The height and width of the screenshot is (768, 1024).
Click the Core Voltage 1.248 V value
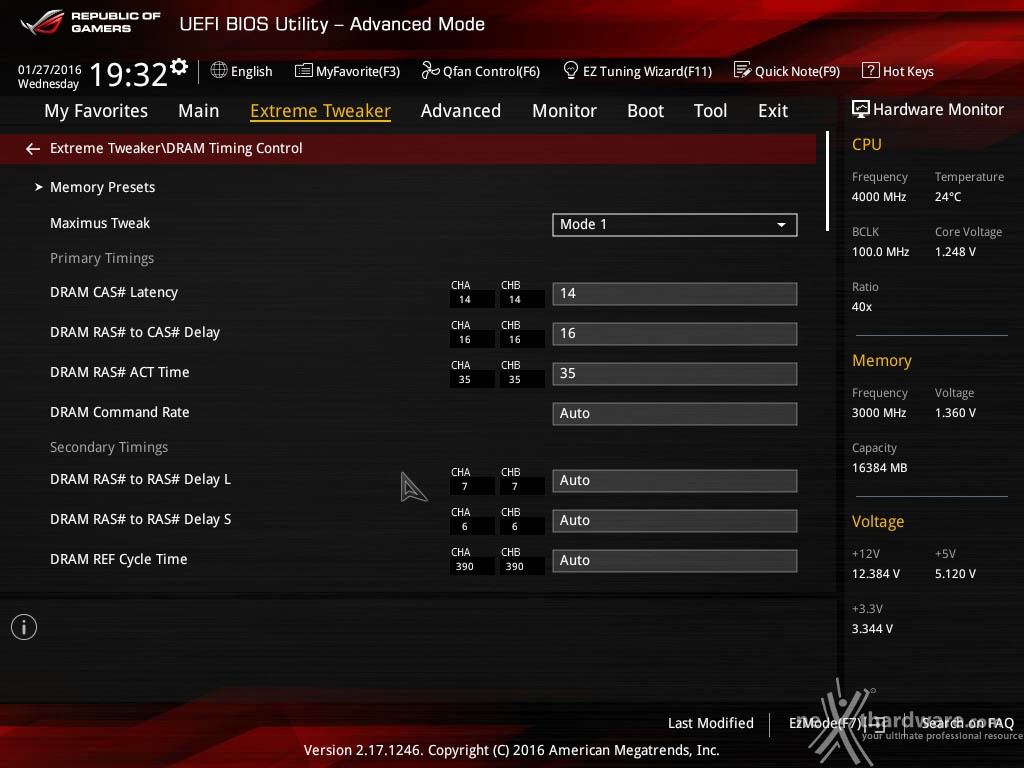(x=955, y=252)
